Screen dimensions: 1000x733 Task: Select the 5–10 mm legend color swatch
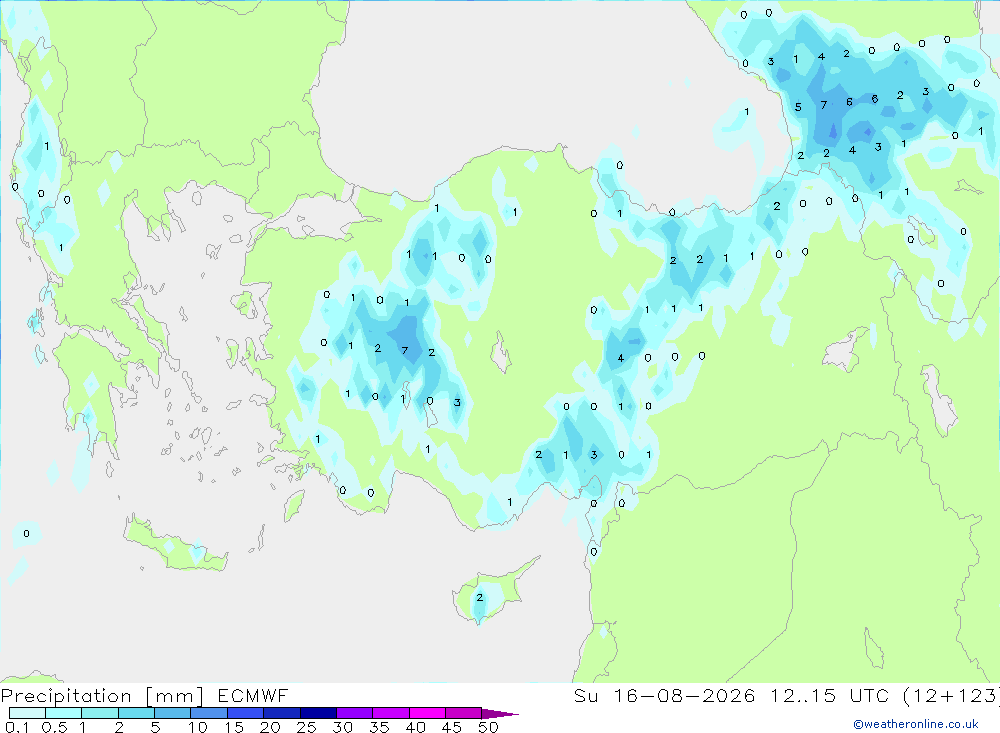(x=173, y=713)
